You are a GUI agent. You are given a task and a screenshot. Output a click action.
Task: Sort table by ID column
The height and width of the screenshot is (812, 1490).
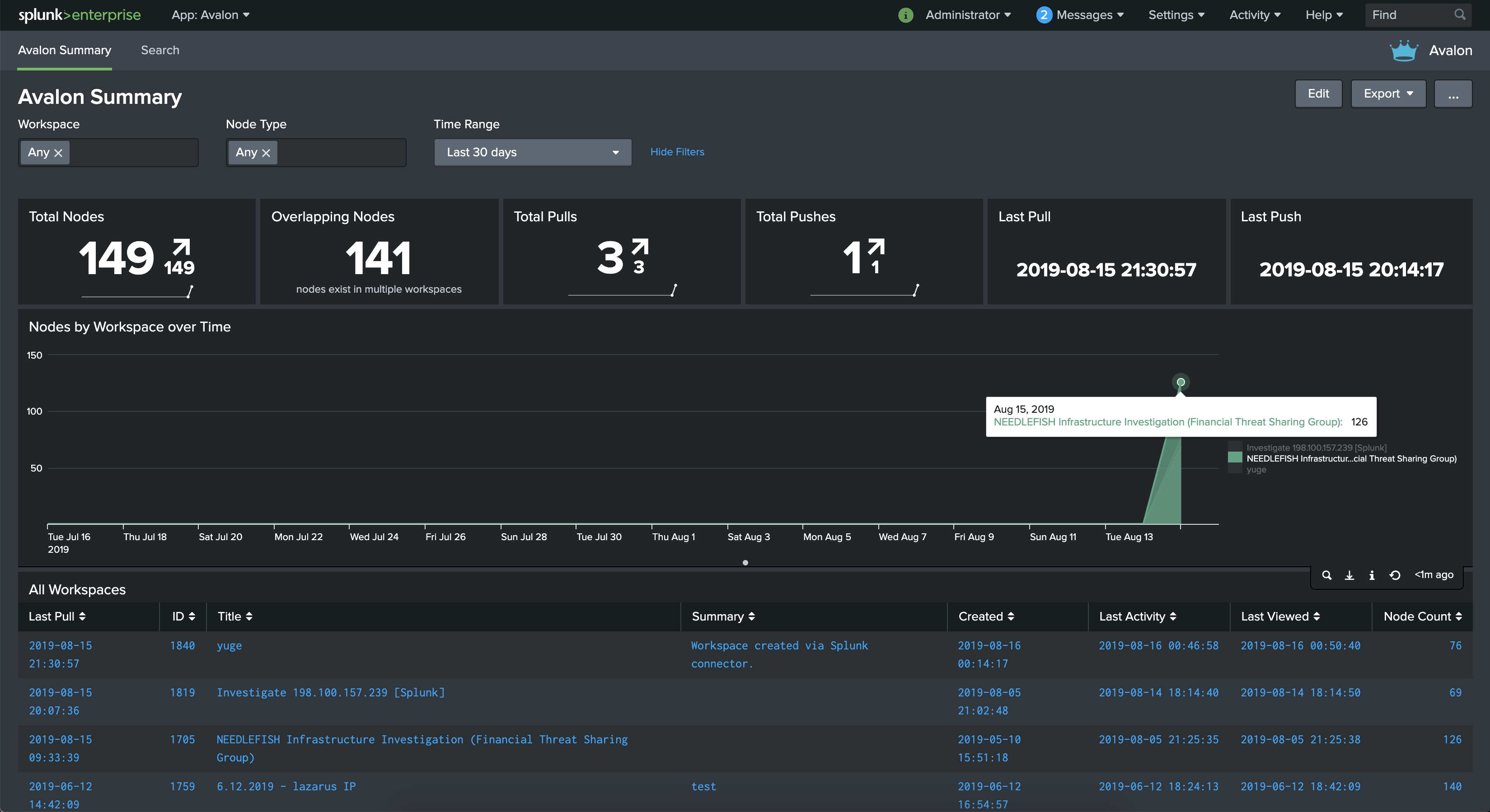[x=183, y=616]
